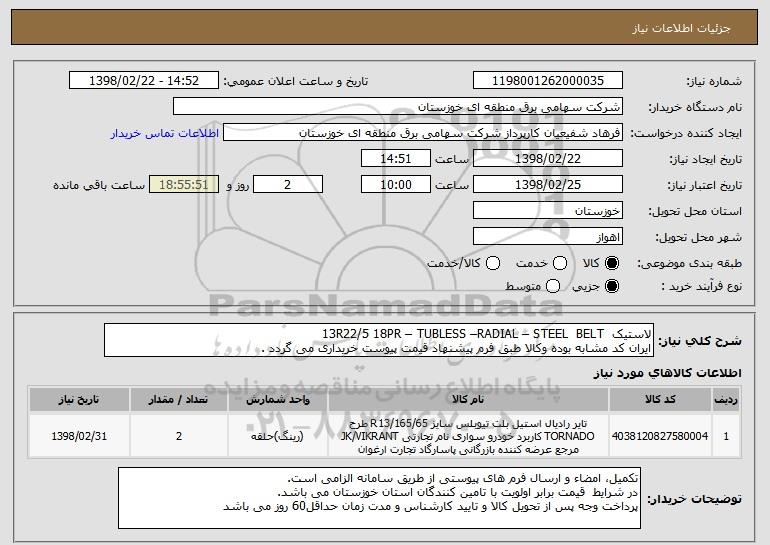The width and height of the screenshot is (770, 545).
Task: Click the delivery city field اهواز
Action: coord(548,237)
